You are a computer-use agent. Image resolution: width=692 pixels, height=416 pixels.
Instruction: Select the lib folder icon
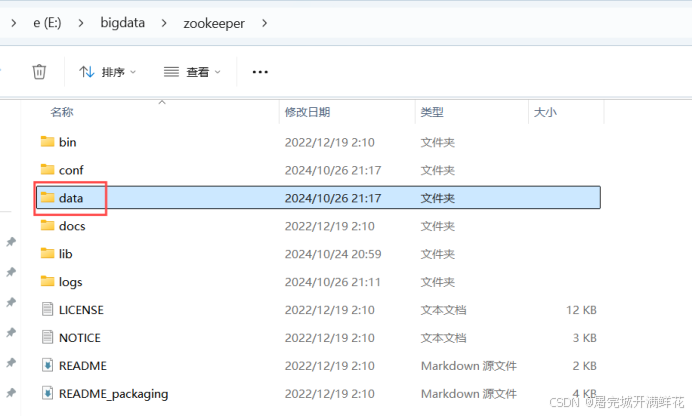(47, 253)
